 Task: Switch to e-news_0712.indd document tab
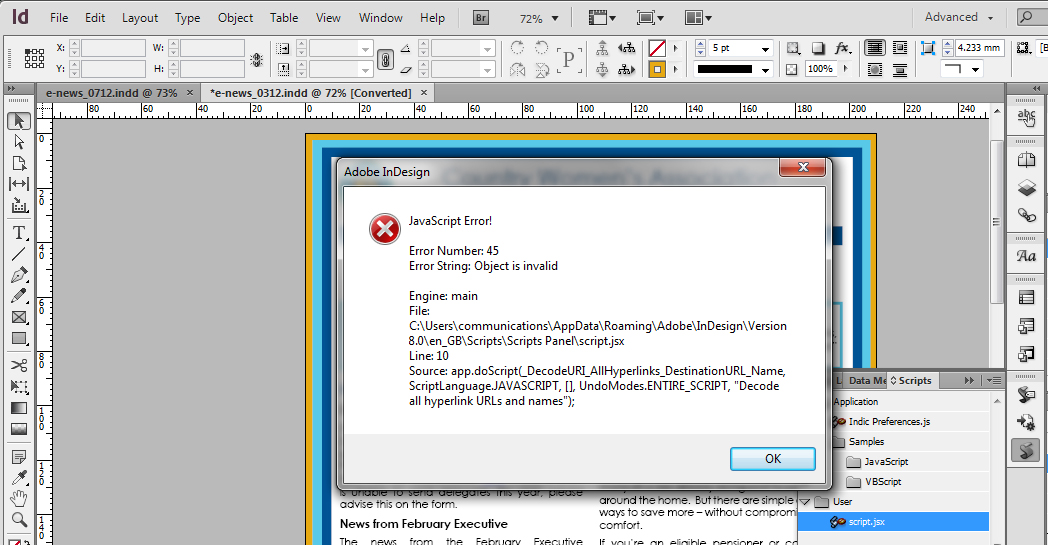[112, 93]
